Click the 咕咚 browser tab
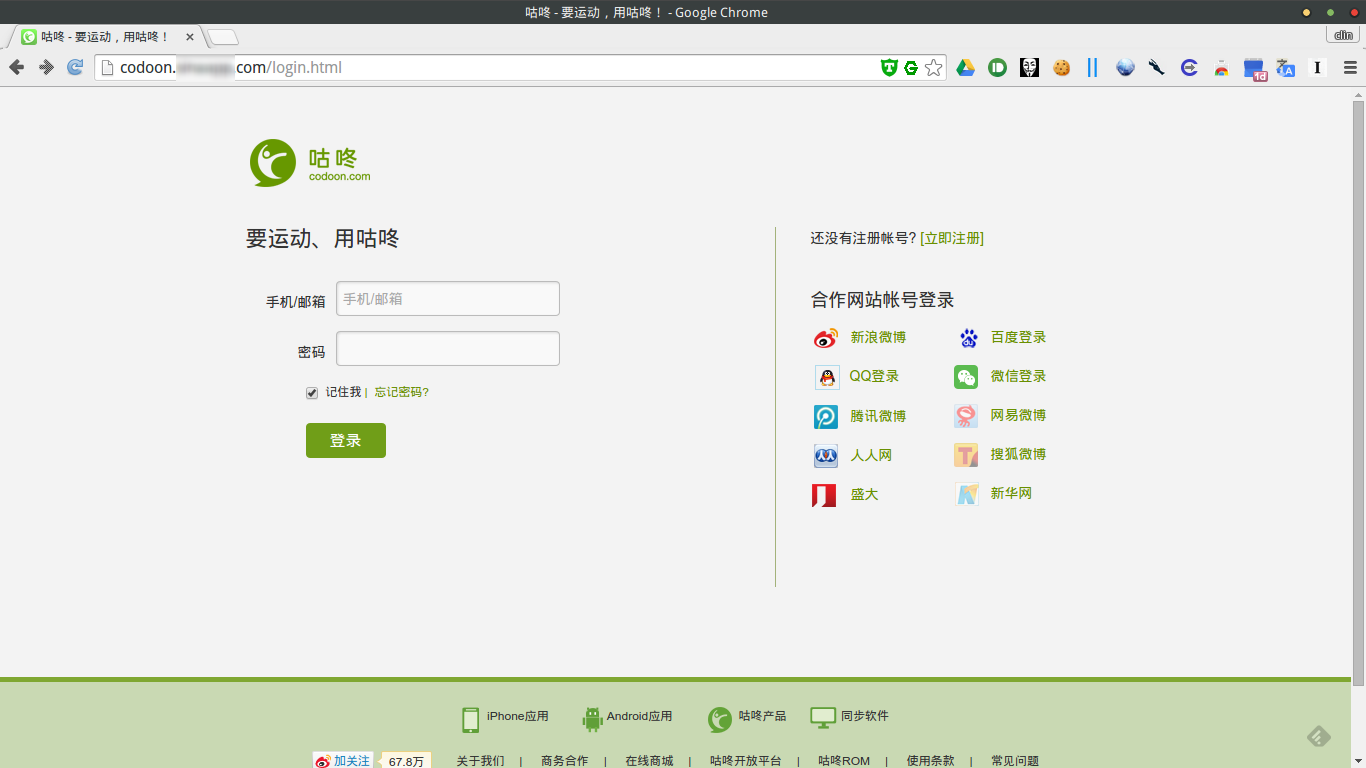The width and height of the screenshot is (1366, 768). [x=105, y=37]
